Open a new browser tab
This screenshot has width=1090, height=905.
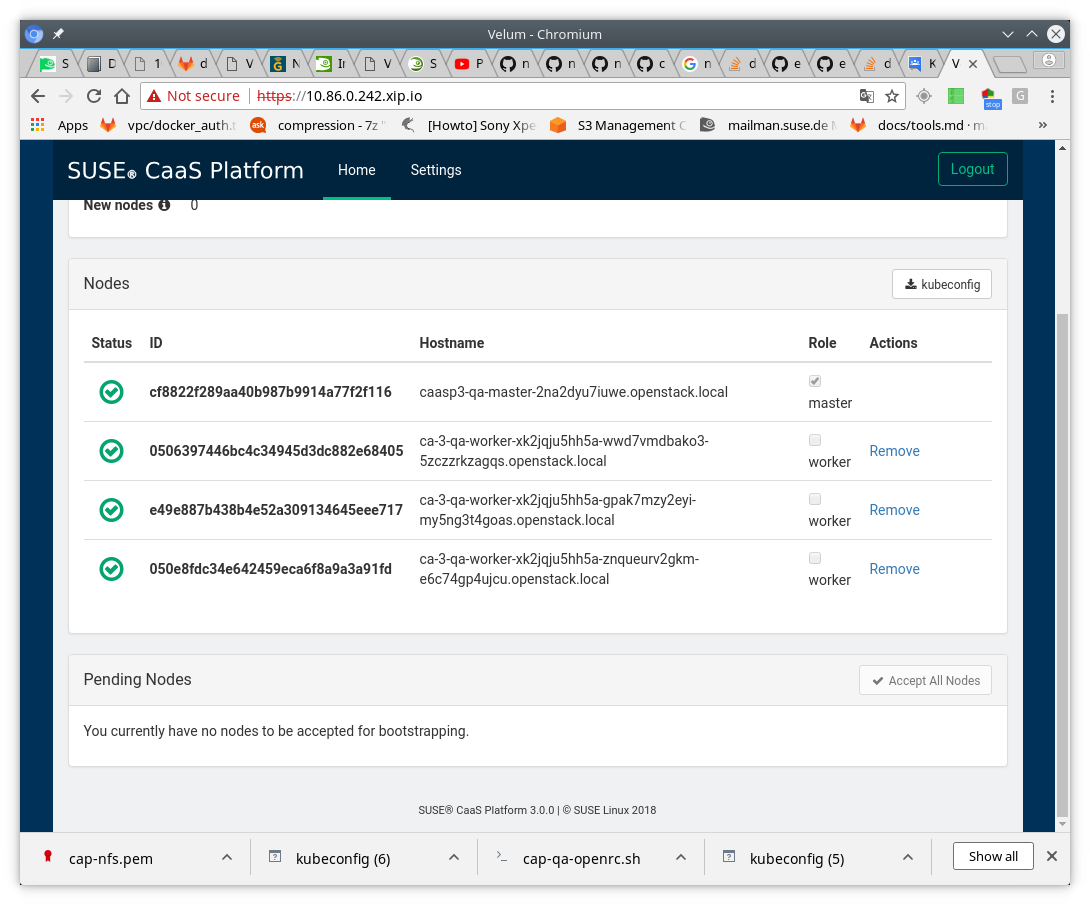click(1009, 65)
